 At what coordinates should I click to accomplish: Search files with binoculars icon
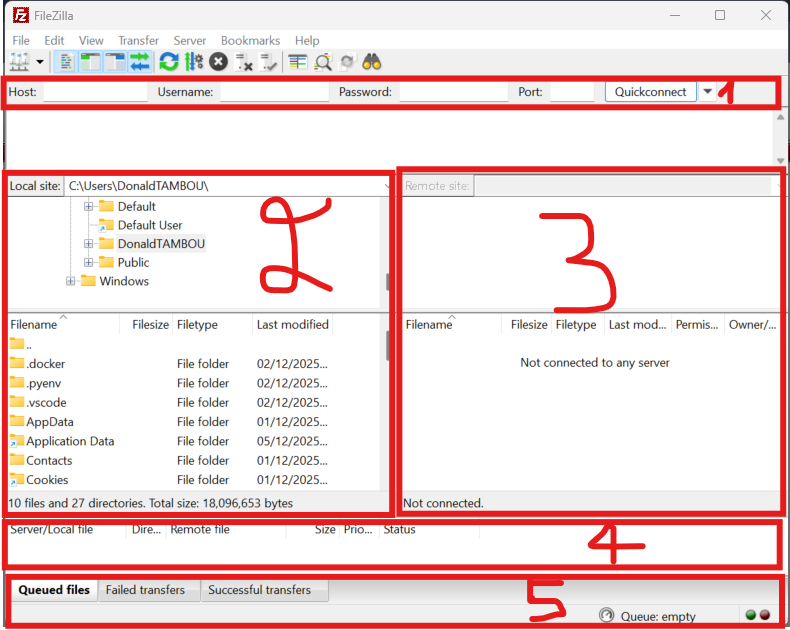tap(372, 62)
